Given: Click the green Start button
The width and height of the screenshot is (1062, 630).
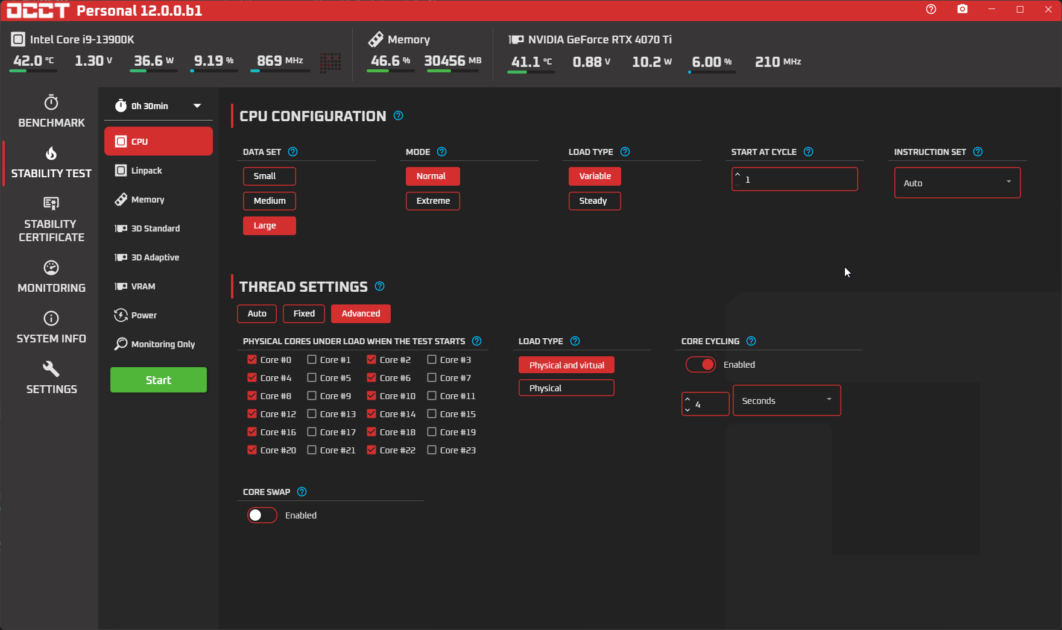Looking at the screenshot, I should (x=158, y=380).
